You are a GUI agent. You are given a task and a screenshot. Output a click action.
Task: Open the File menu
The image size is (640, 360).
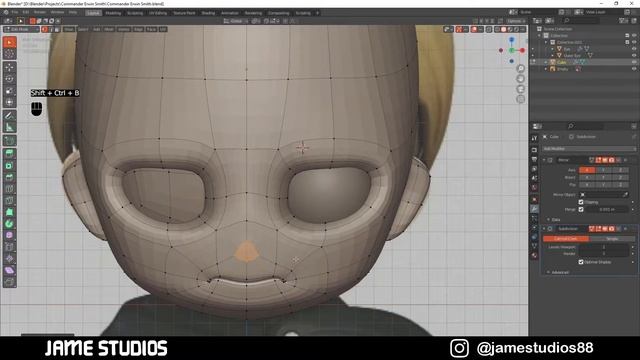click(x=15, y=13)
